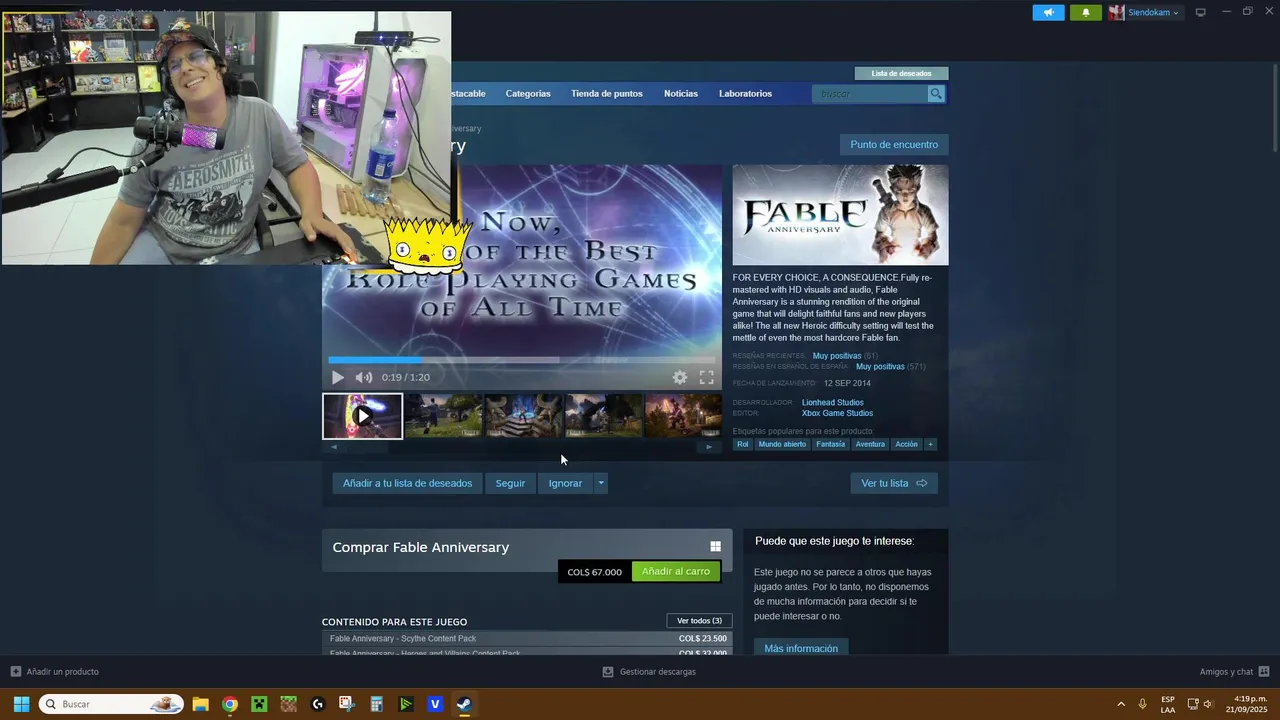The image size is (1280, 720).
Task: Open the Steam announcements megaphone icon
Action: tap(1048, 12)
